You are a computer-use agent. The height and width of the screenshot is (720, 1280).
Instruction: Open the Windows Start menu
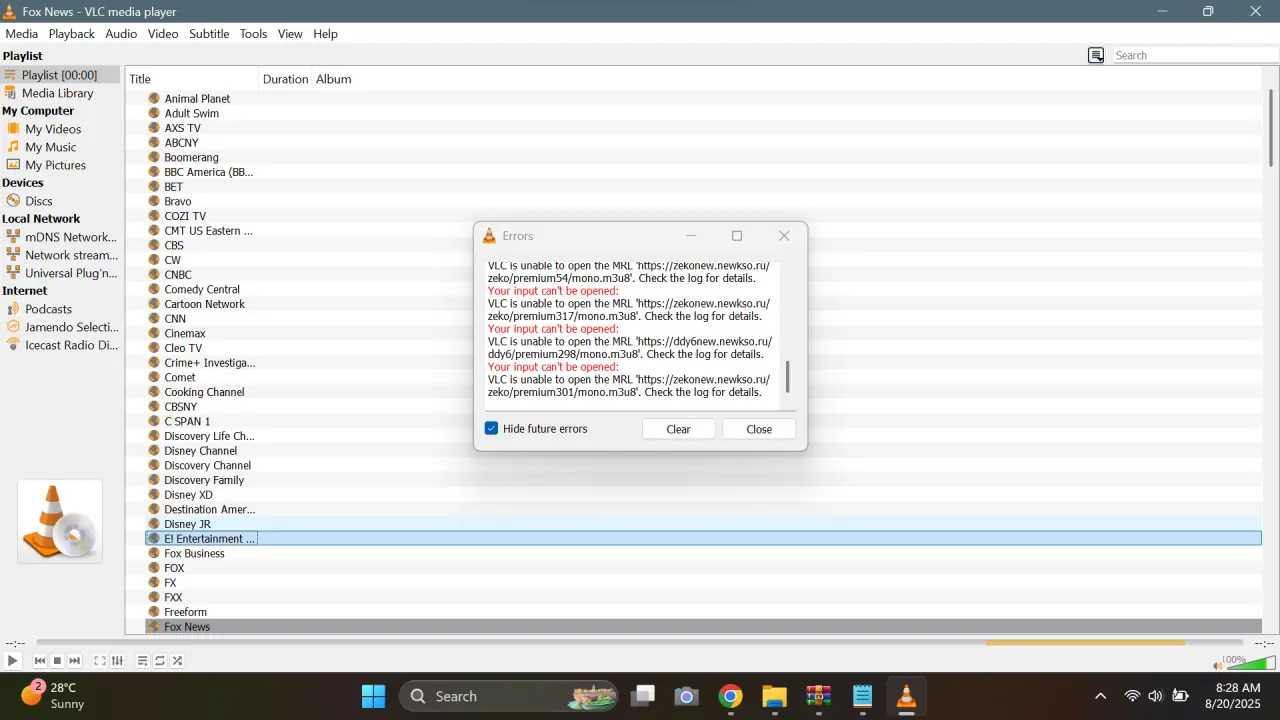pos(373,696)
